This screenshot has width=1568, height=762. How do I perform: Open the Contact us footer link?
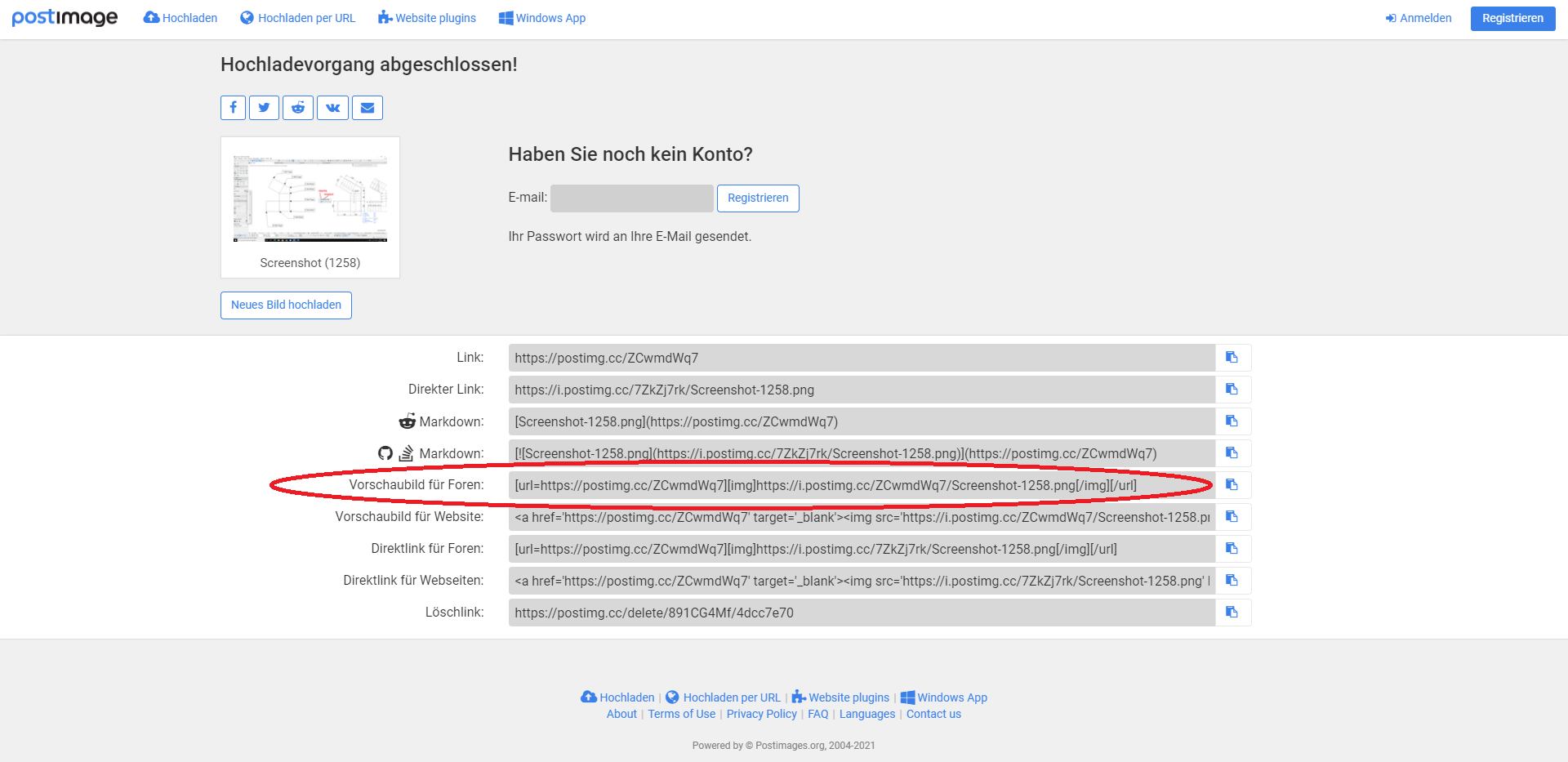(x=933, y=714)
